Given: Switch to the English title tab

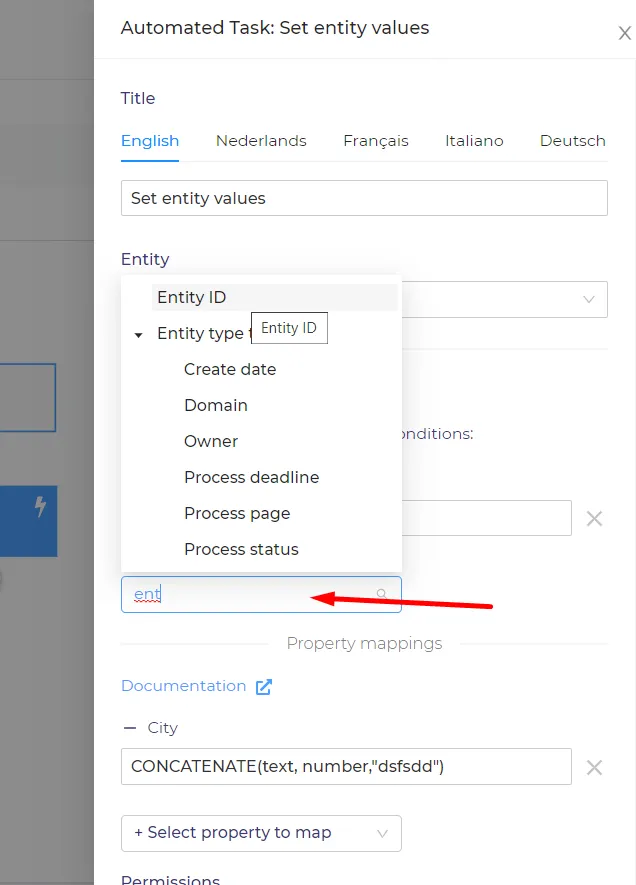Looking at the screenshot, I should (150, 141).
